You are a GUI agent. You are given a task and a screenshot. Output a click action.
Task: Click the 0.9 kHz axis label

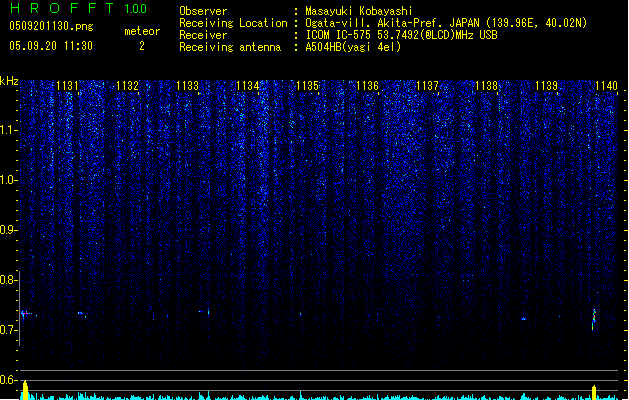[9, 230]
